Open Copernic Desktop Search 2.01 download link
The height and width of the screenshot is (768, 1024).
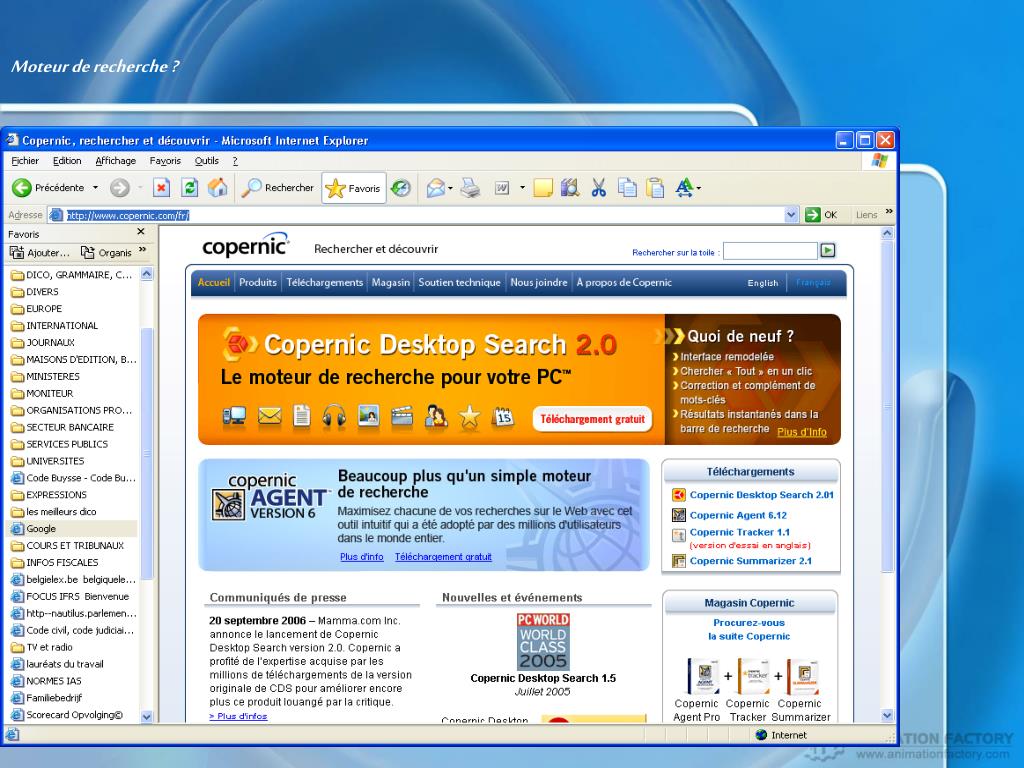point(761,495)
